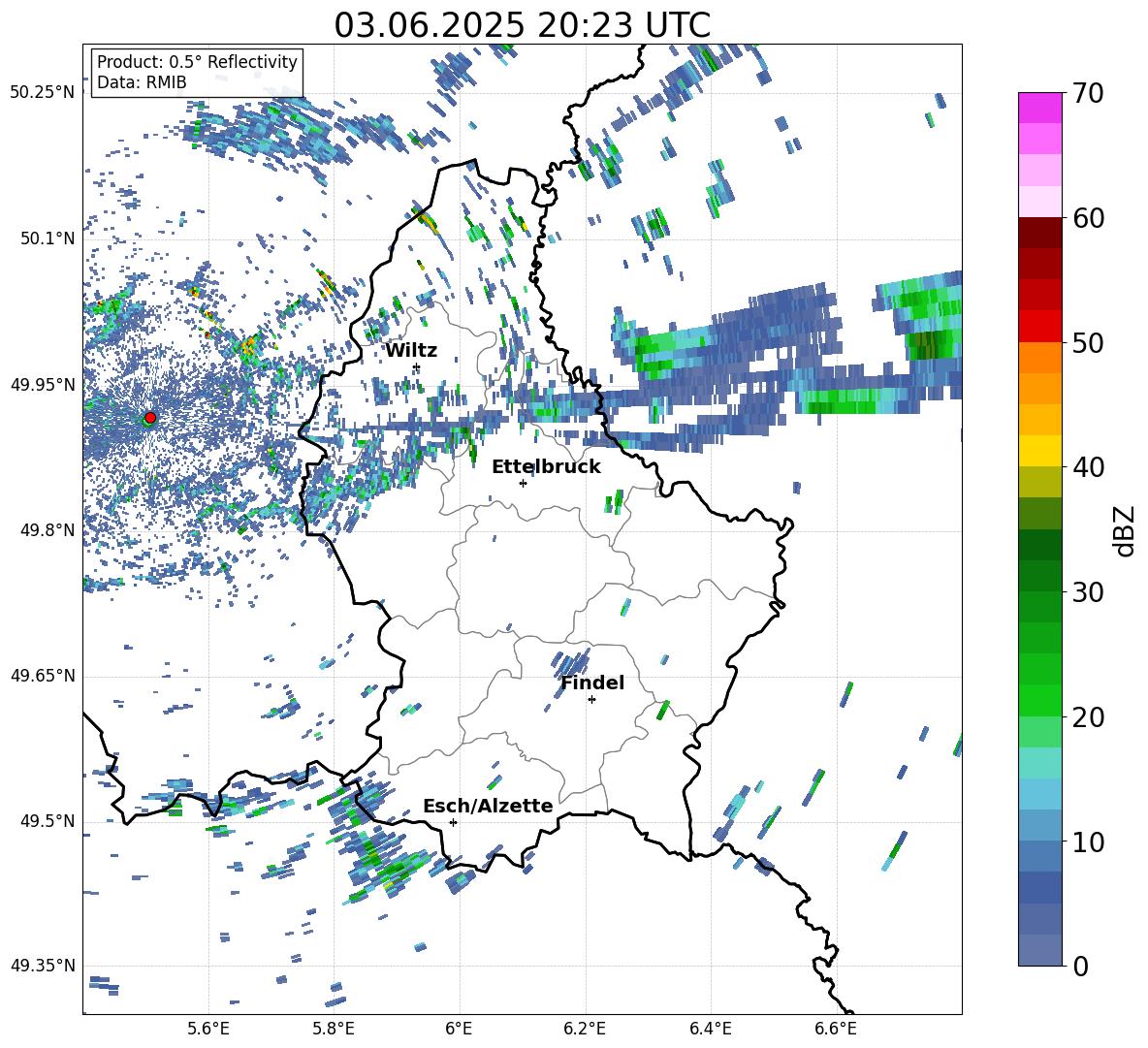Screen dimensions: 1148x1048
Task: Select the Ettelbruck city label
Action: pos(546,467)
